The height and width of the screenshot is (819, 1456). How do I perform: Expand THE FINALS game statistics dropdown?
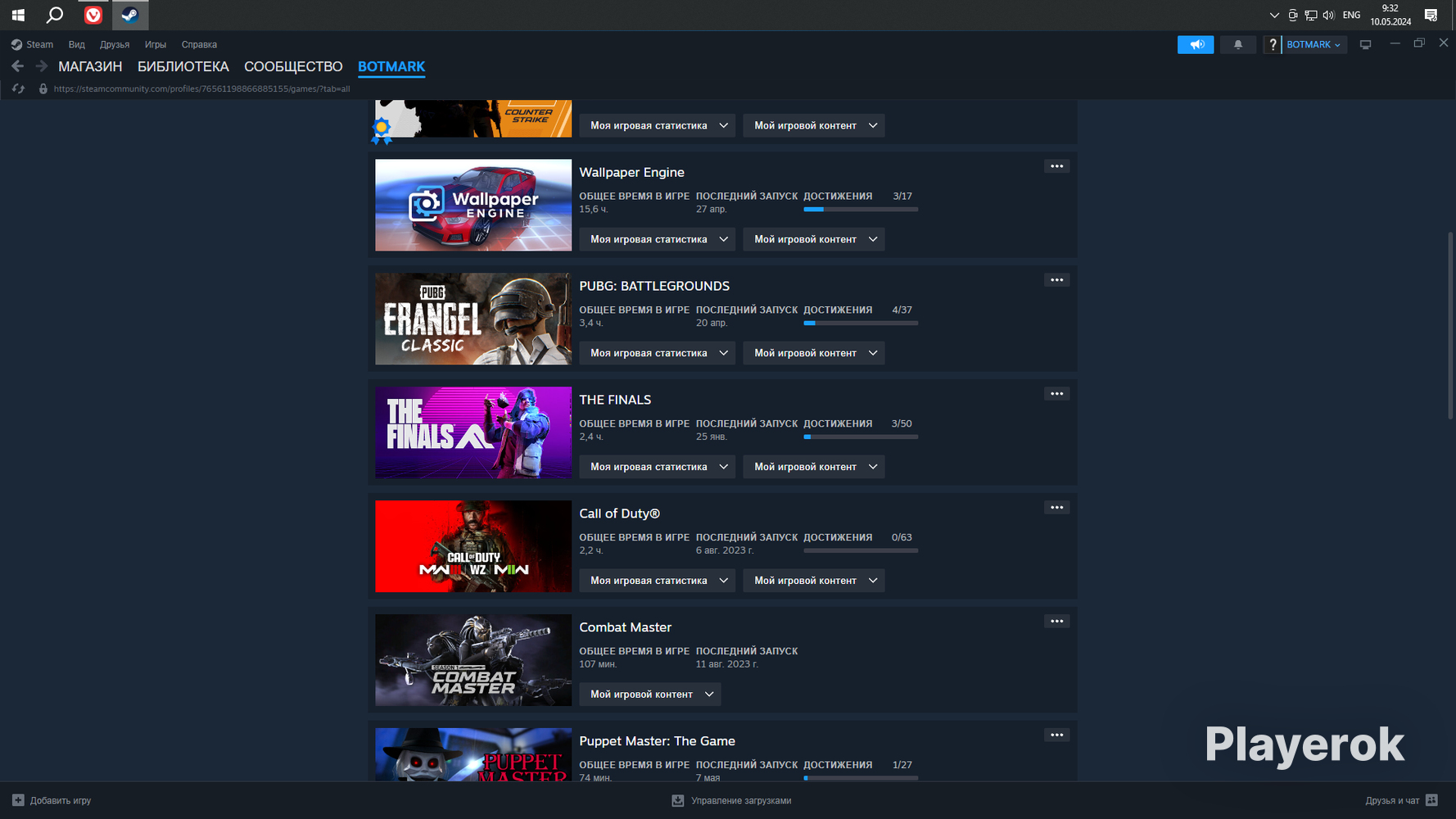tap(658, 467)
